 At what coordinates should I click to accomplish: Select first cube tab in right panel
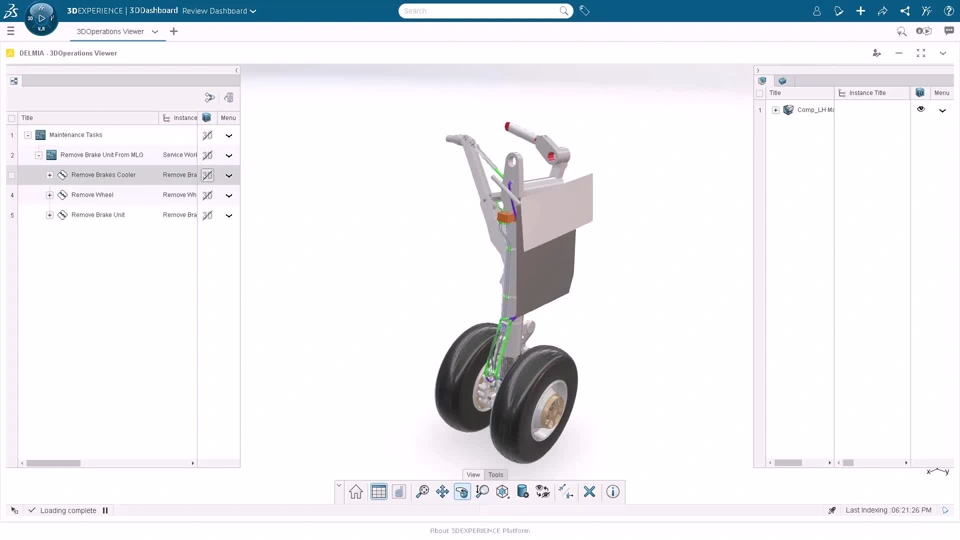pyautogui.click(x=762, y=81)
